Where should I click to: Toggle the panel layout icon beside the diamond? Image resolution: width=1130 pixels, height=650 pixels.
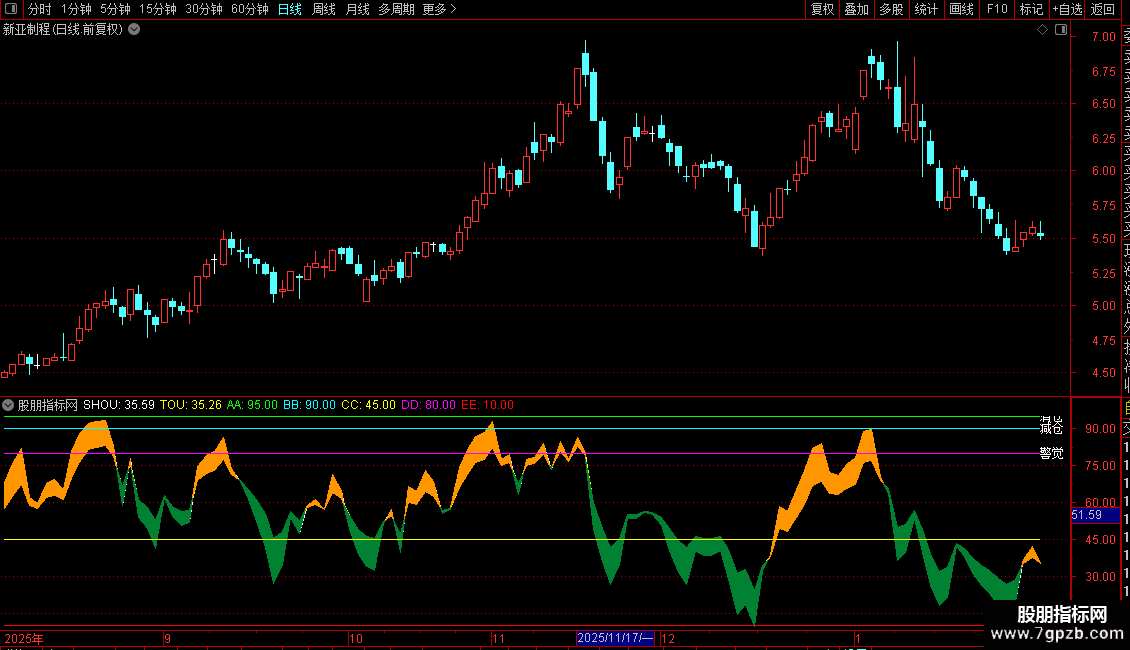1061,30
